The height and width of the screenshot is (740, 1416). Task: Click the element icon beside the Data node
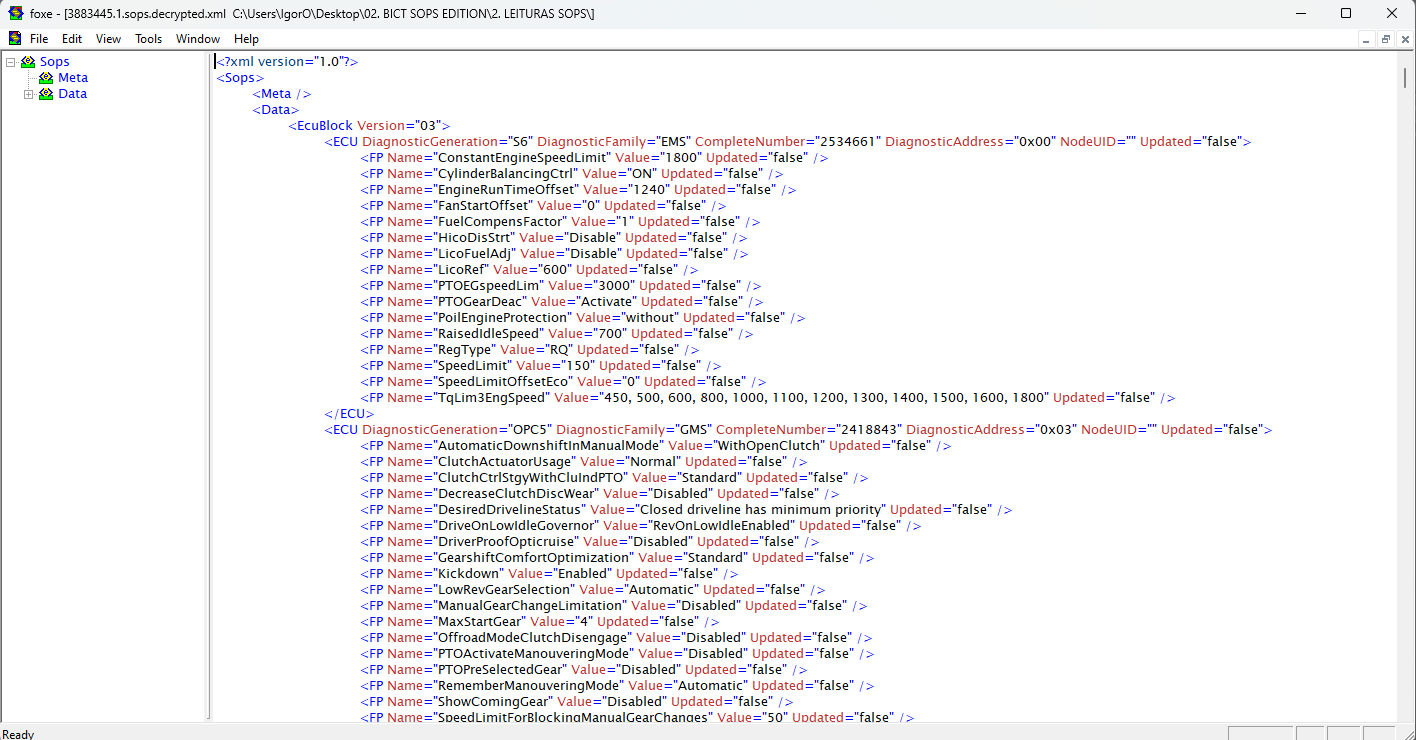pyautogui.click(x=46, y=93)
